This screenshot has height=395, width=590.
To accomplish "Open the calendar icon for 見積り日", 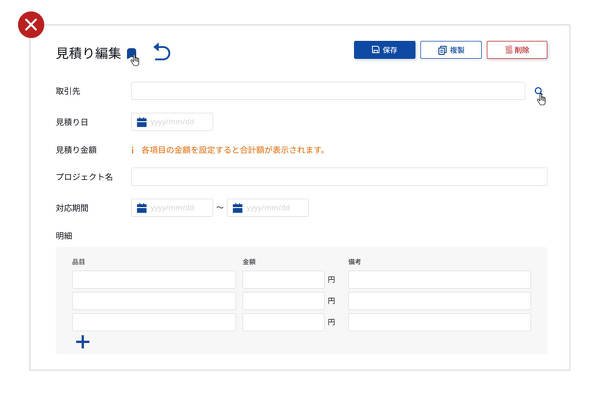I will 141,122.
